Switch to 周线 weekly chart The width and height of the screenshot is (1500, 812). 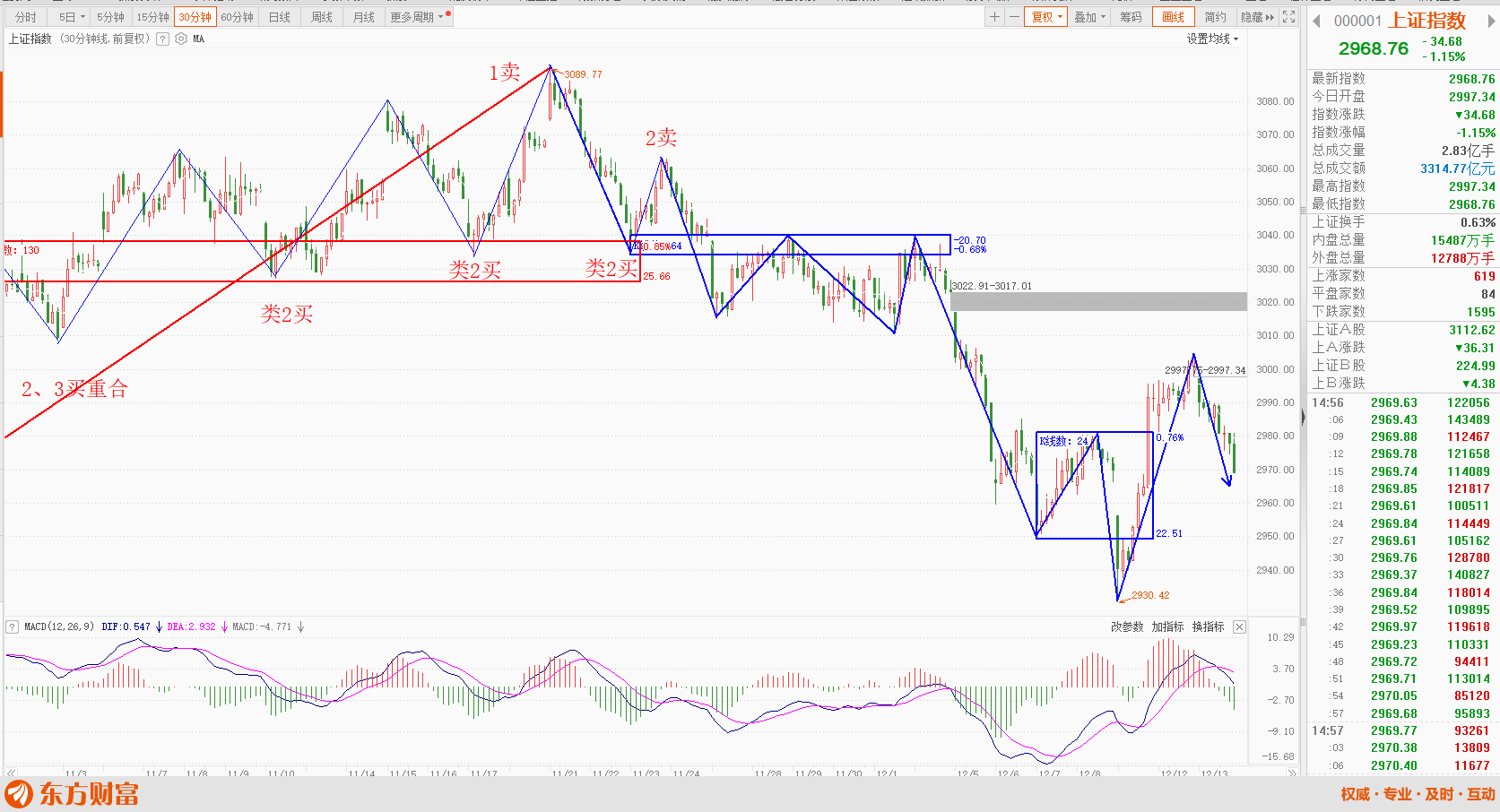[x=322, y=17]
